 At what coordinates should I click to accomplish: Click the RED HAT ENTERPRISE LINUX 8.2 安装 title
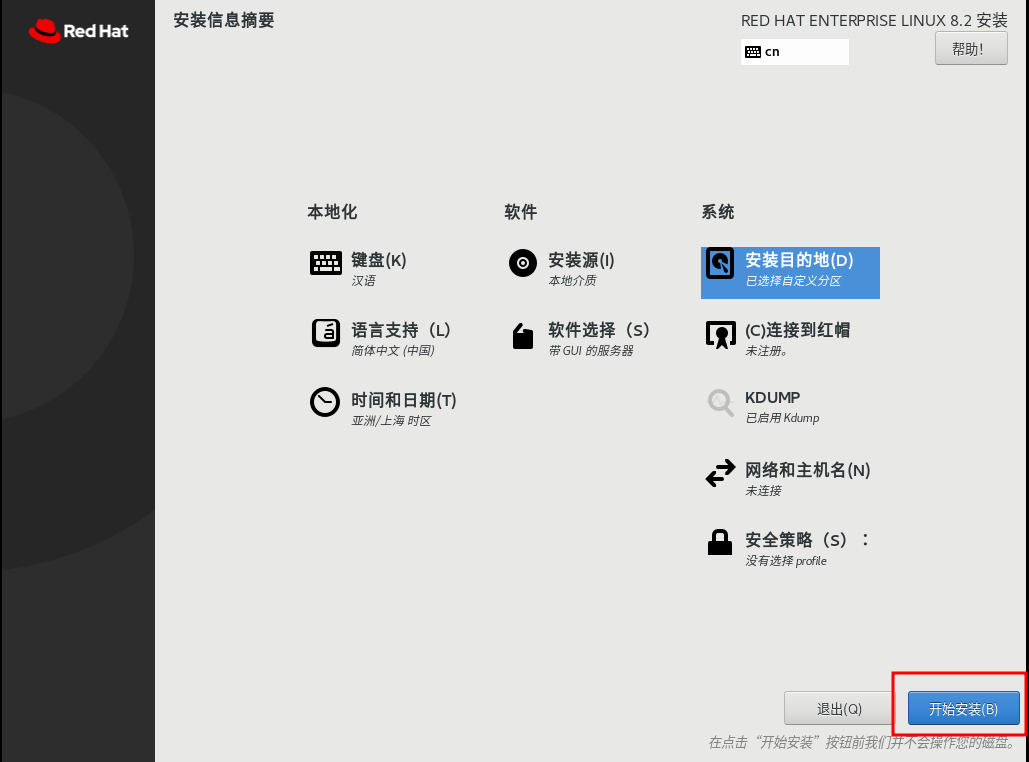(x=874, y=20)
